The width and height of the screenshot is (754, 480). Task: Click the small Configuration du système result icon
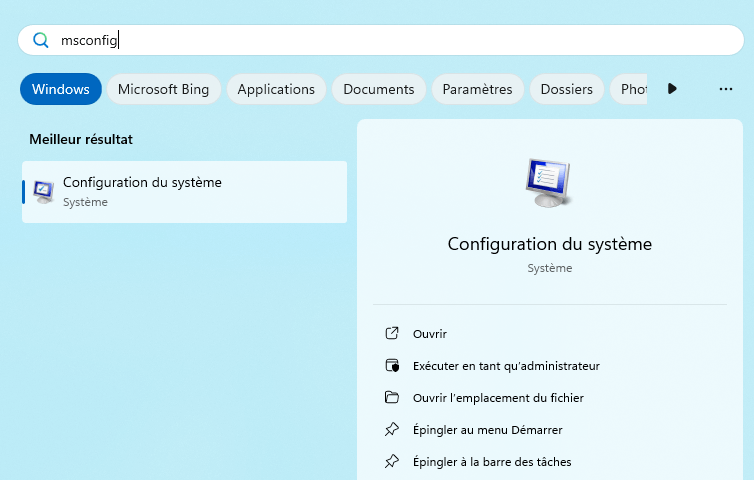click(43, 192)
